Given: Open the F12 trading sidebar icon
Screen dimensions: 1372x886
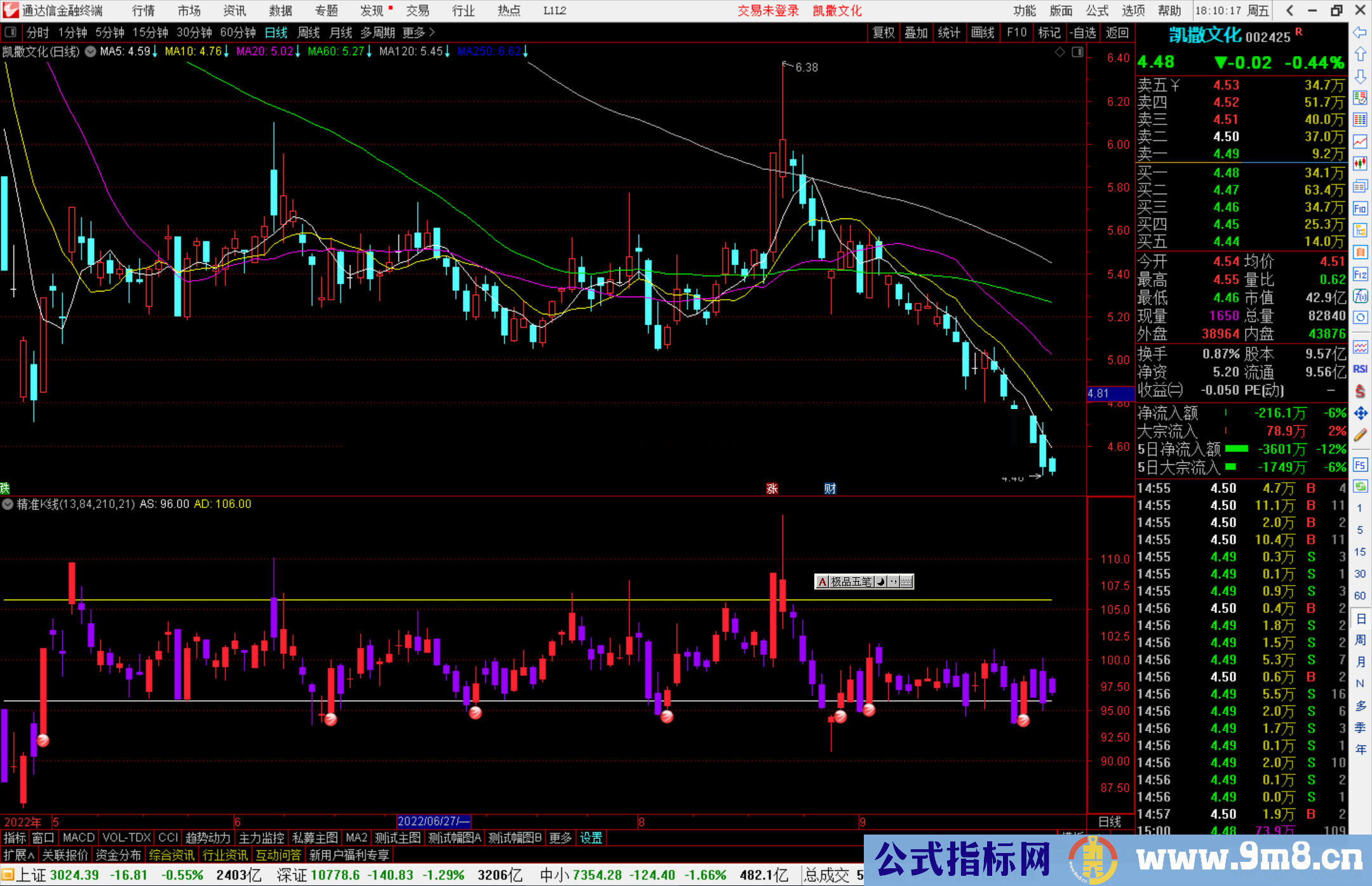Looking at the screenshot, I should point(1360,274).
